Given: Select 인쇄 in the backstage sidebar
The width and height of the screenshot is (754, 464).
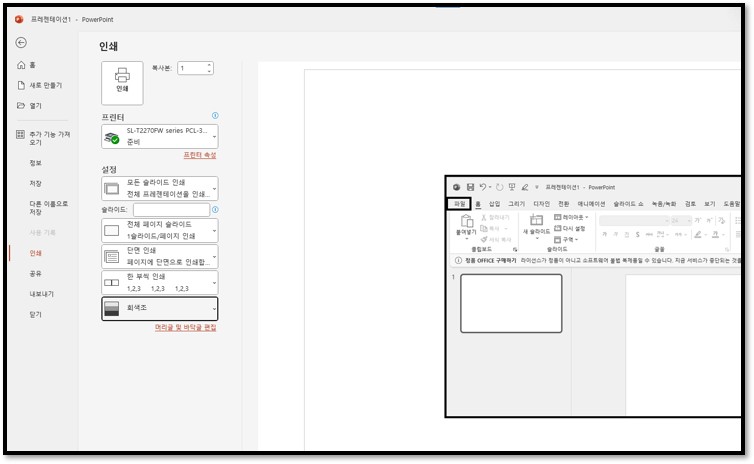Looking at the screenshot, I should [36, 253].
